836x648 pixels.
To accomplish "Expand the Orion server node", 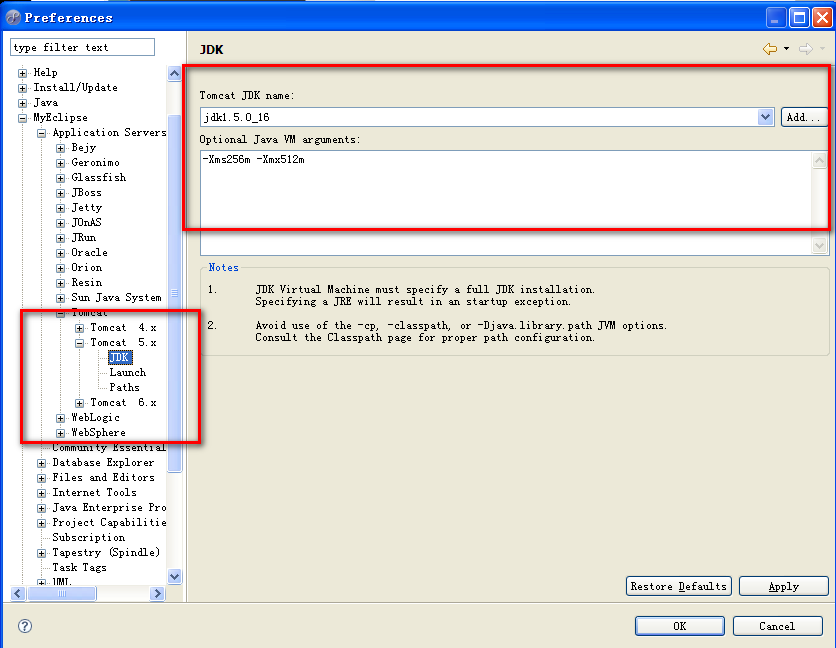I will [61, 268].
